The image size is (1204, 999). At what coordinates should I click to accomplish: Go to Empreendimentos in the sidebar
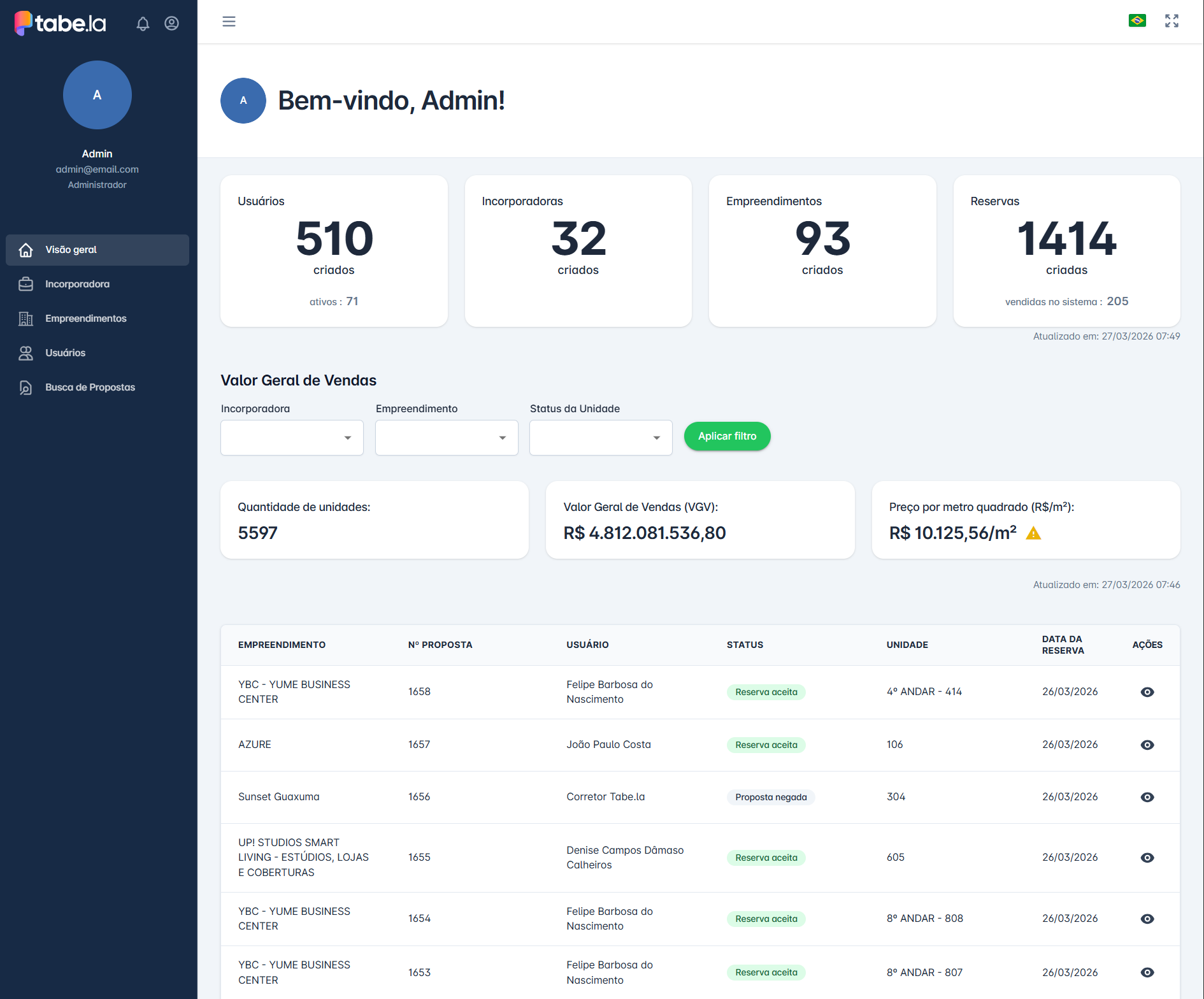pos(86,319)
